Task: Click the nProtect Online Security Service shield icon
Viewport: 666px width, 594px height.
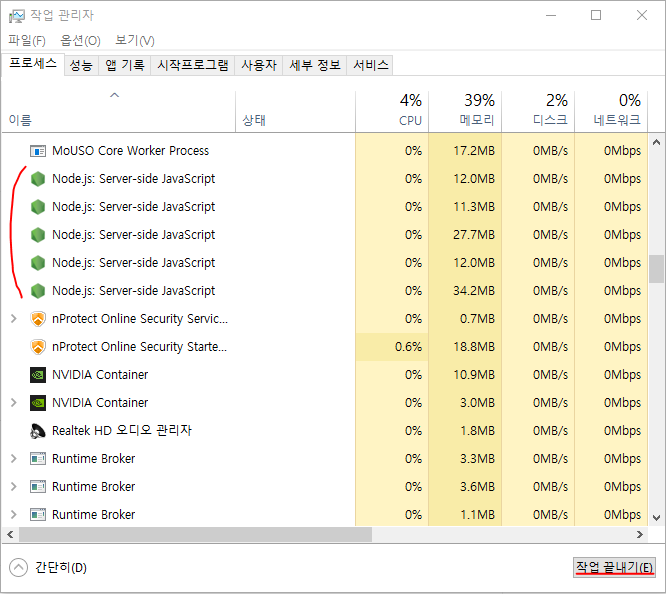Action: point(38,319)
